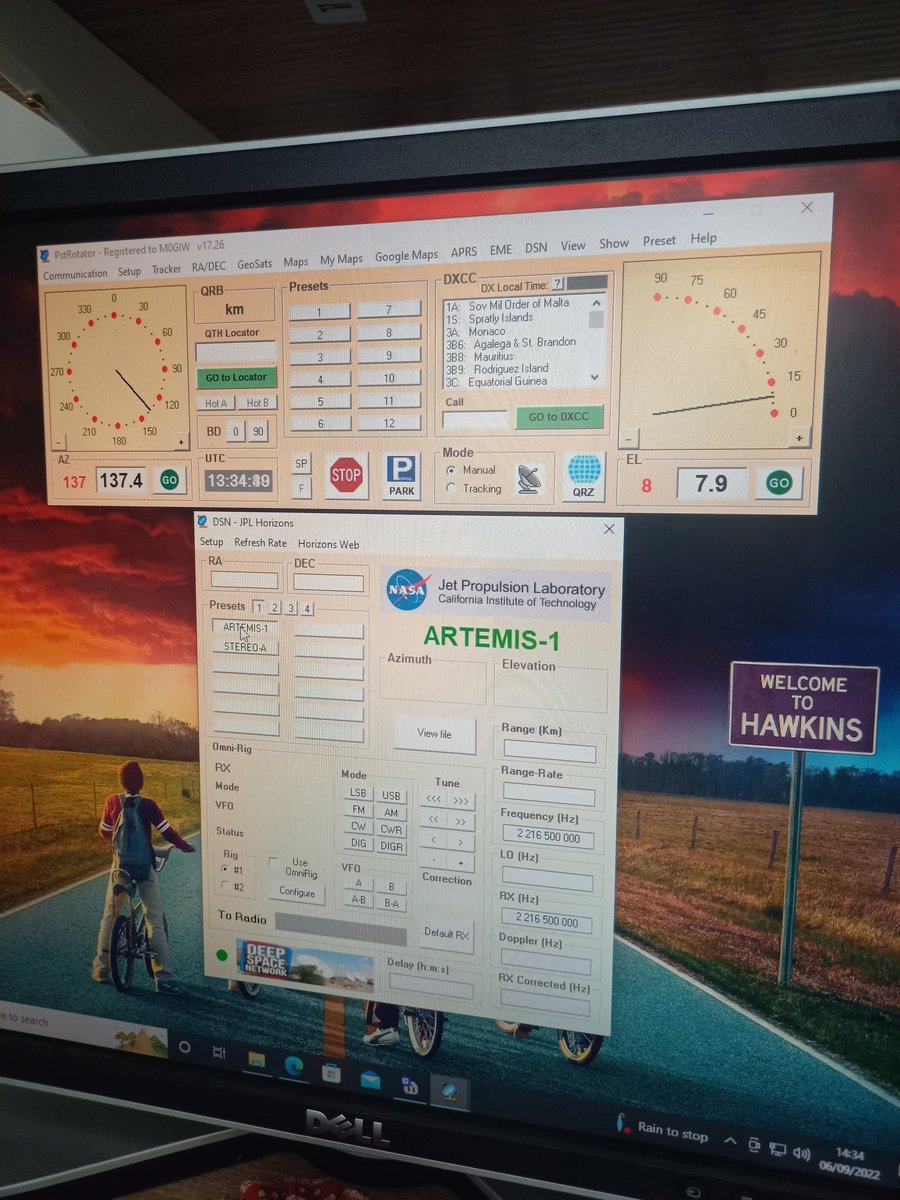Open File Explorer from the taskbar

click(x=257, y=1060)
